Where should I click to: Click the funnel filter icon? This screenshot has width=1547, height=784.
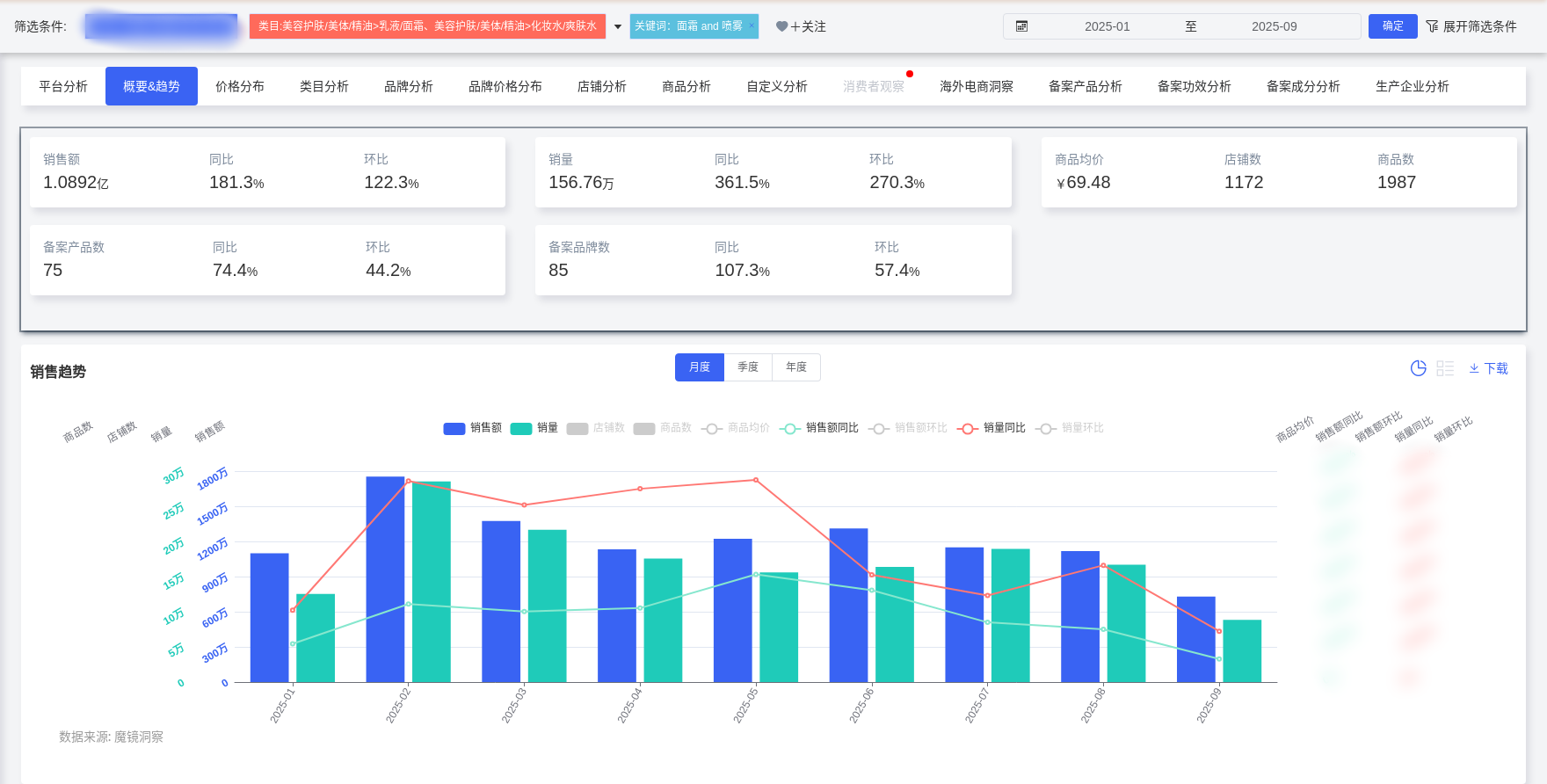[x=1432, y=26]
